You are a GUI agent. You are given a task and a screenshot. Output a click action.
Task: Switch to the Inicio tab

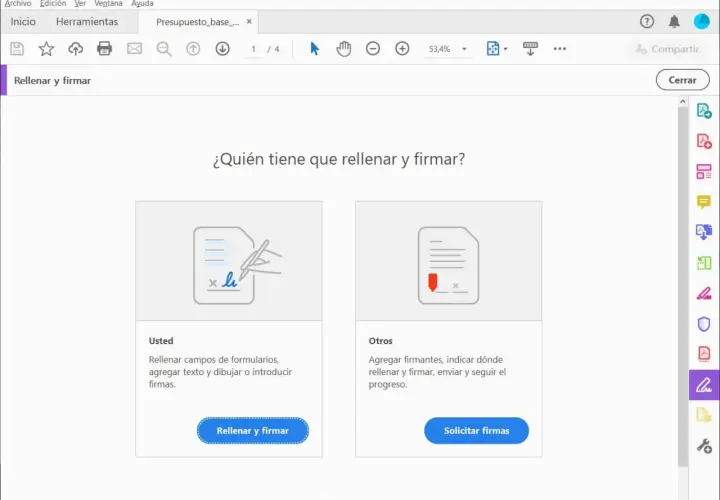pos(23,22)
